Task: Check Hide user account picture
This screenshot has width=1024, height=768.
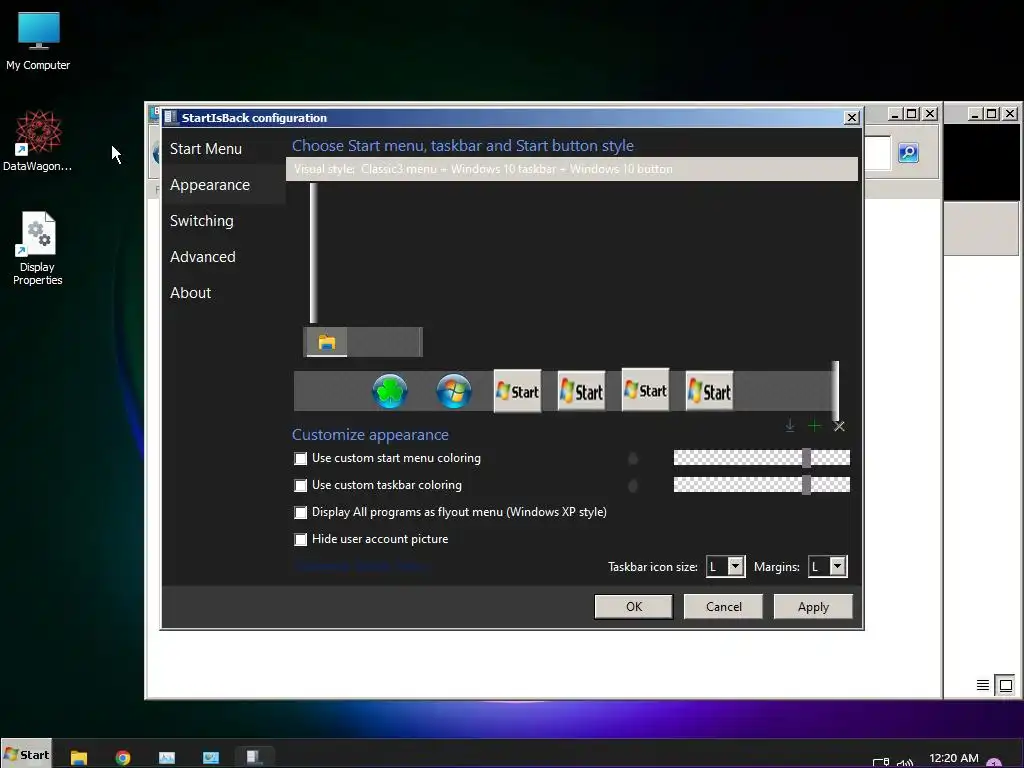Action: pyautogui.click(x=300, y=539)
